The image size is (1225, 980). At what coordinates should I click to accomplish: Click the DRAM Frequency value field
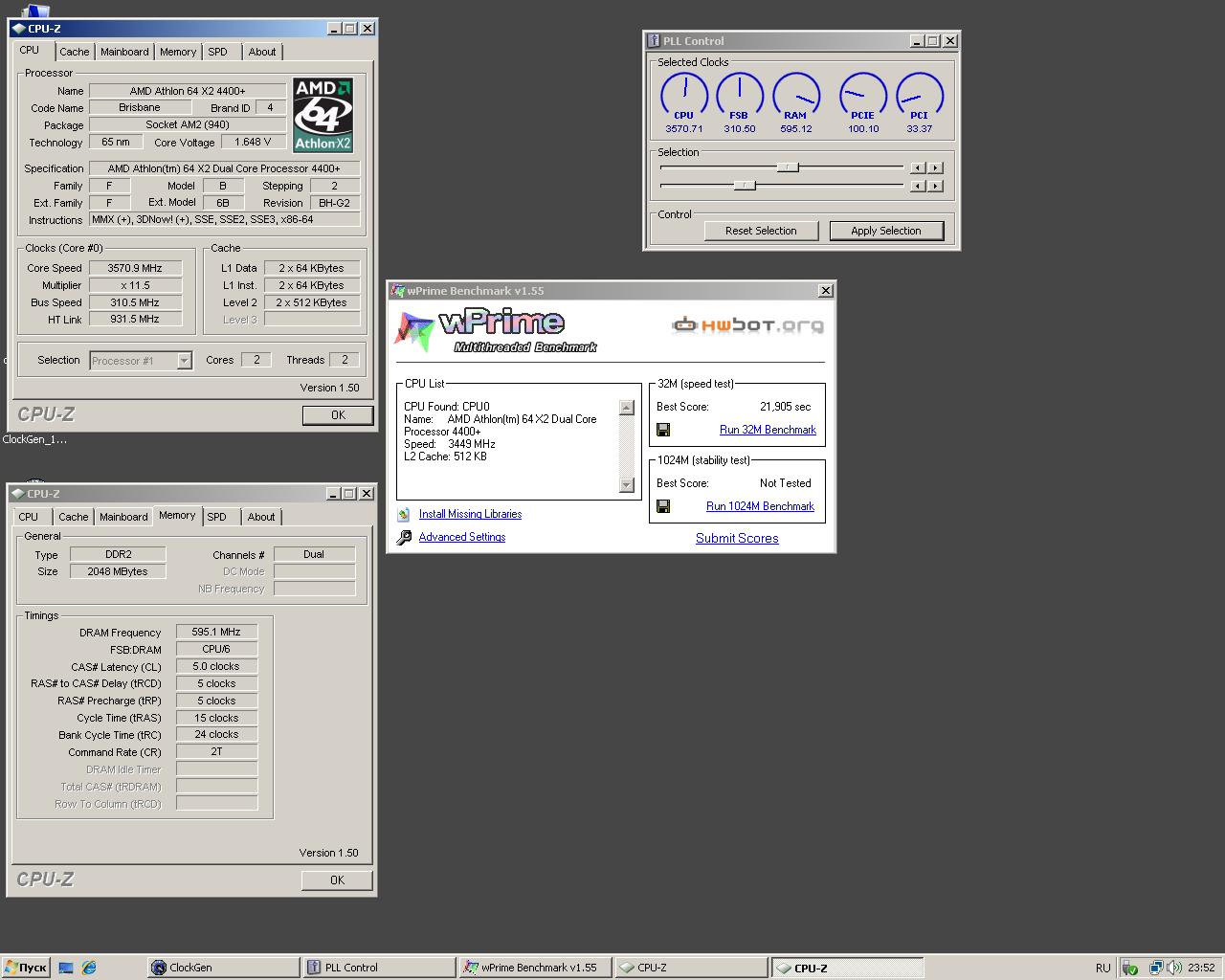[x=216, y=632]
